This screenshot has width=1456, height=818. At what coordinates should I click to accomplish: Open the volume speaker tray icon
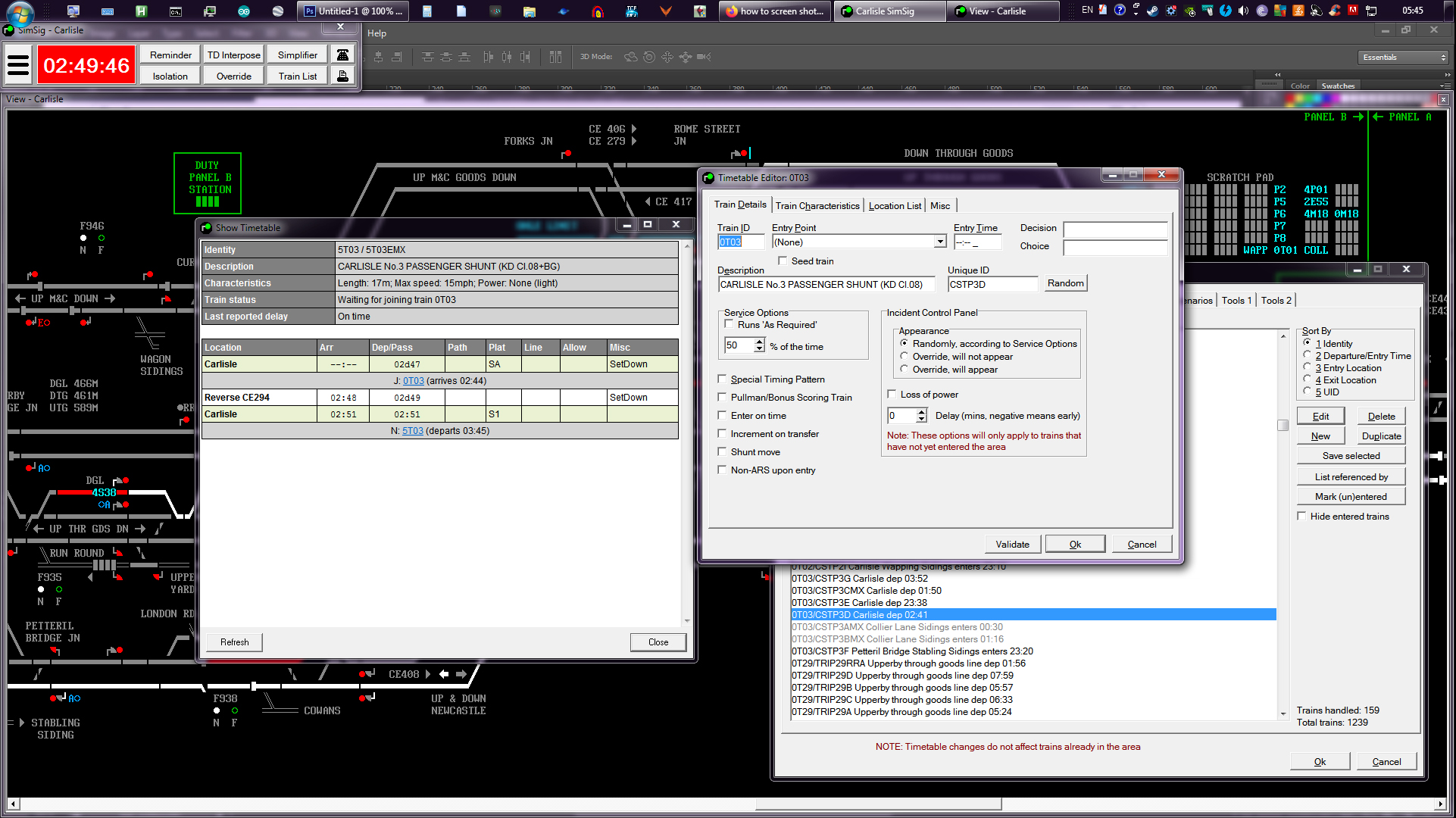point(1243,11)
